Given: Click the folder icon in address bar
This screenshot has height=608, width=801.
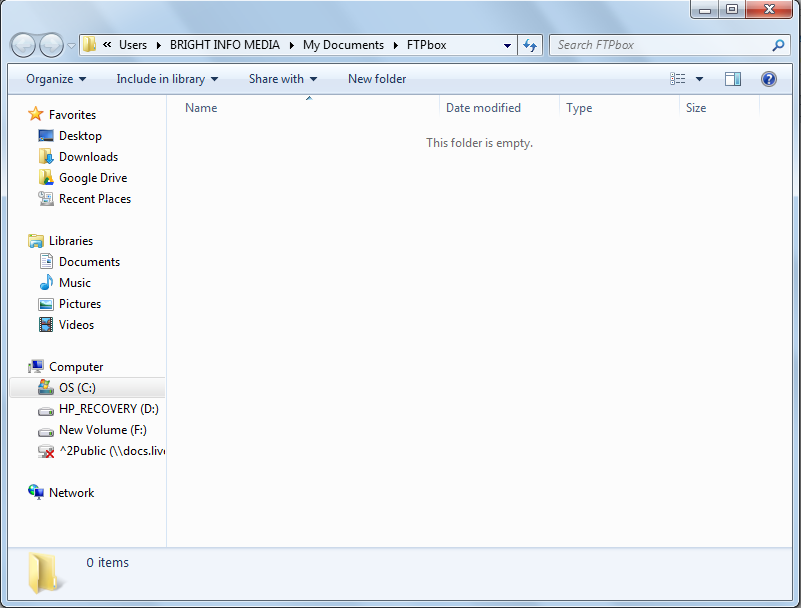Looking at the screenshot, I should pyautogui.click(x=89, y=44).
